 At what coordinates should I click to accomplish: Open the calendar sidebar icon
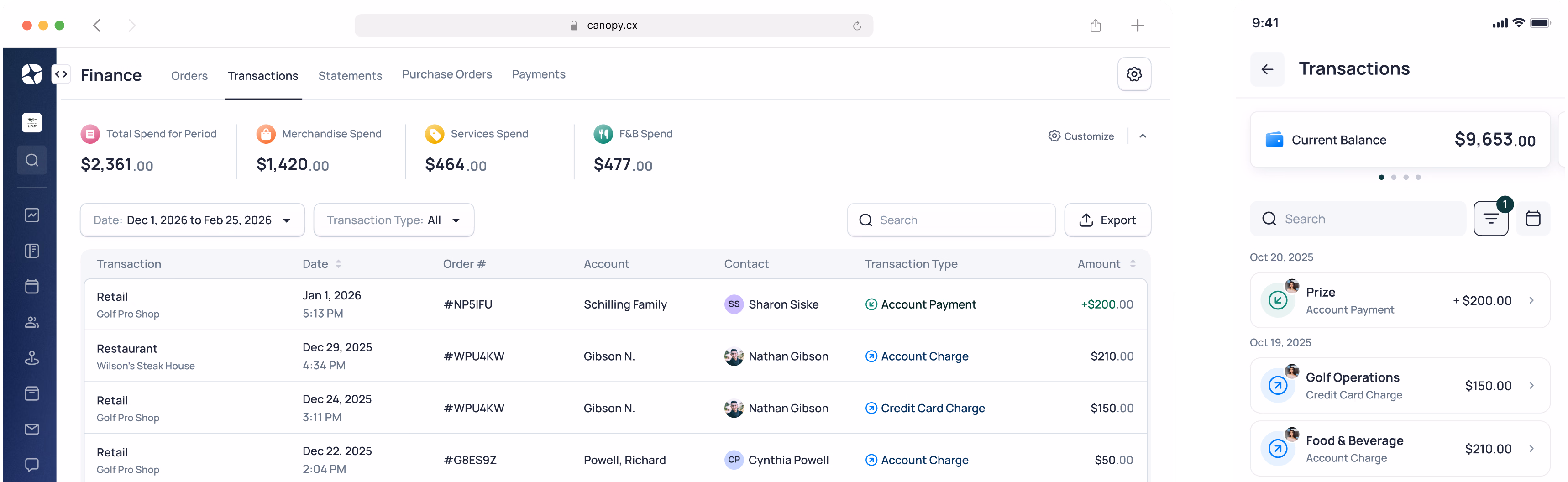[x=31, y=286]
